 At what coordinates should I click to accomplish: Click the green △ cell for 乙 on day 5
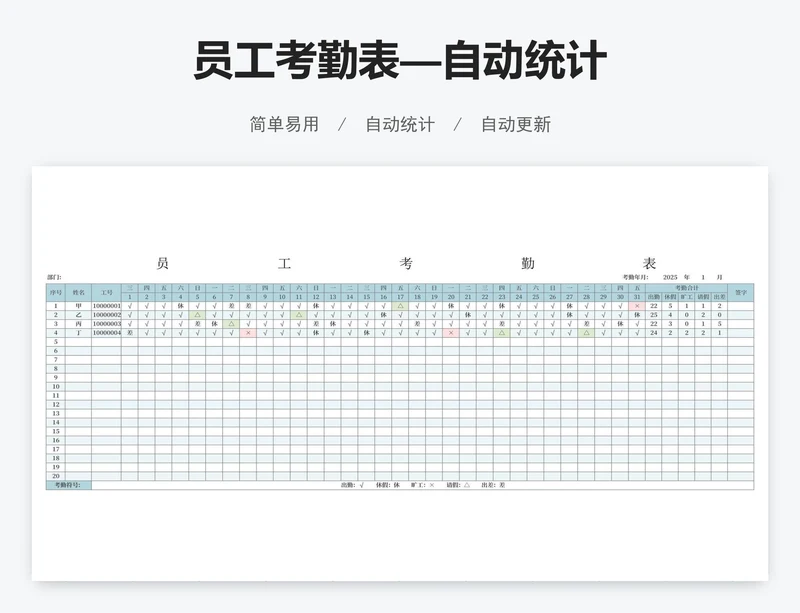(x=197, y=315)
